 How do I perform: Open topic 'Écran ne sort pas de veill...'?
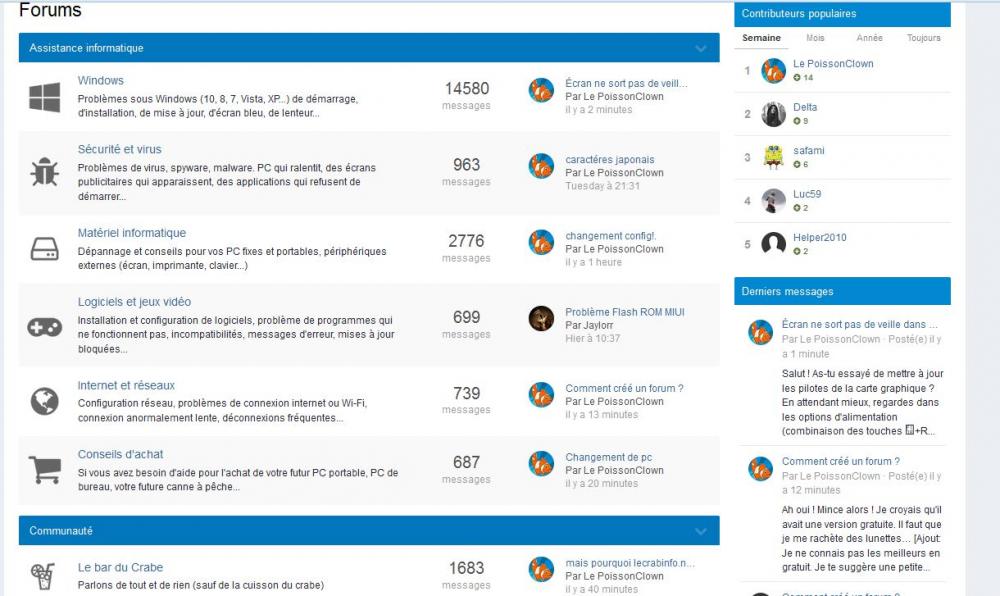(x=626, y=84)
